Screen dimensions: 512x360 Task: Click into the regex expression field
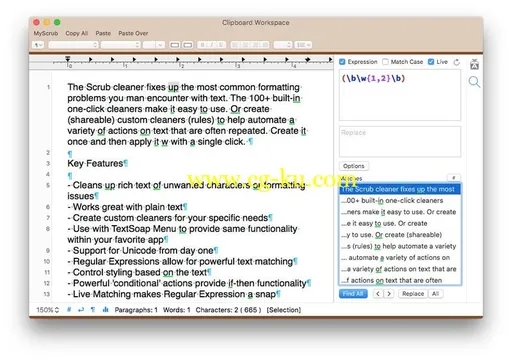point(400,95)
